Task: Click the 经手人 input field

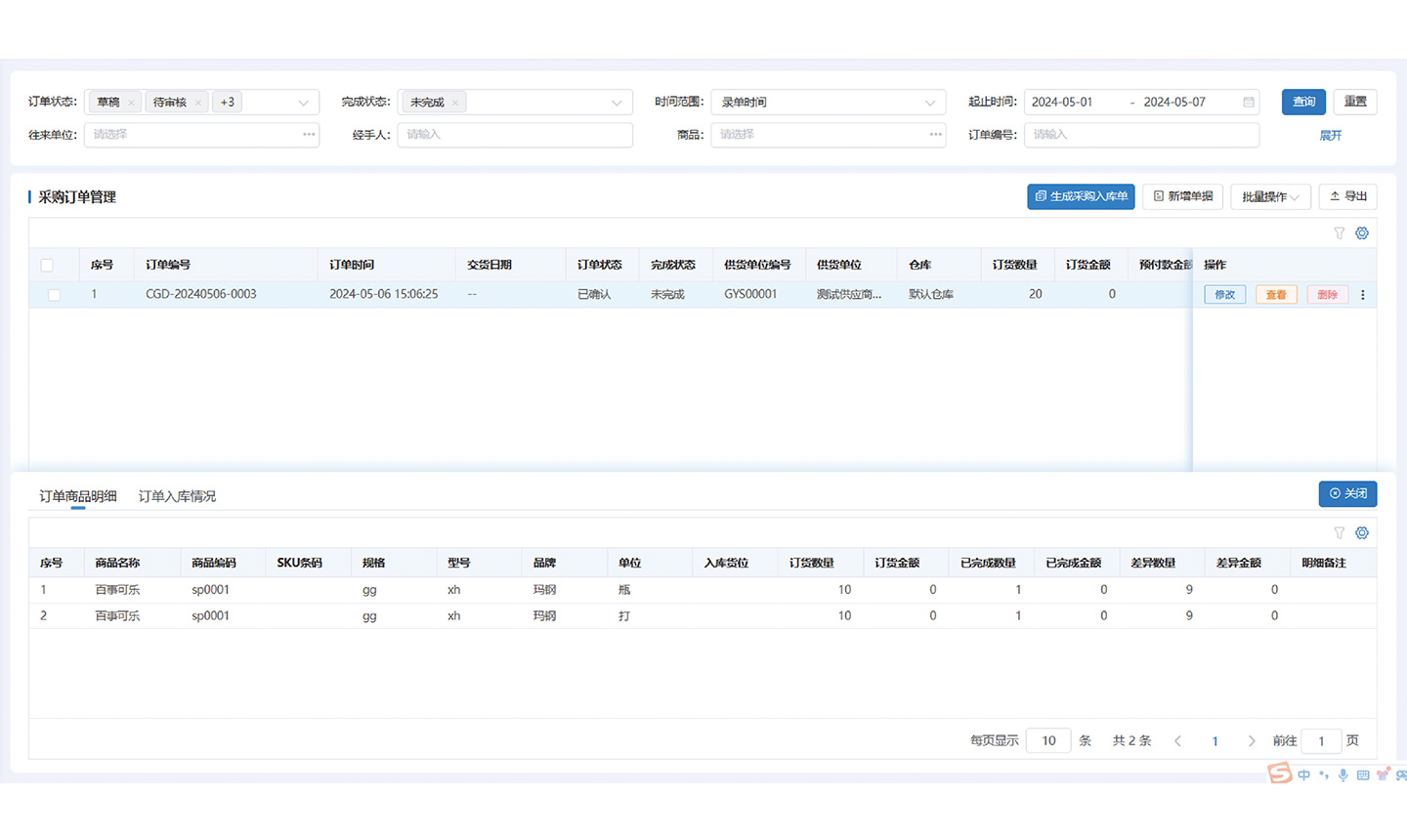Action: [515, 135]
